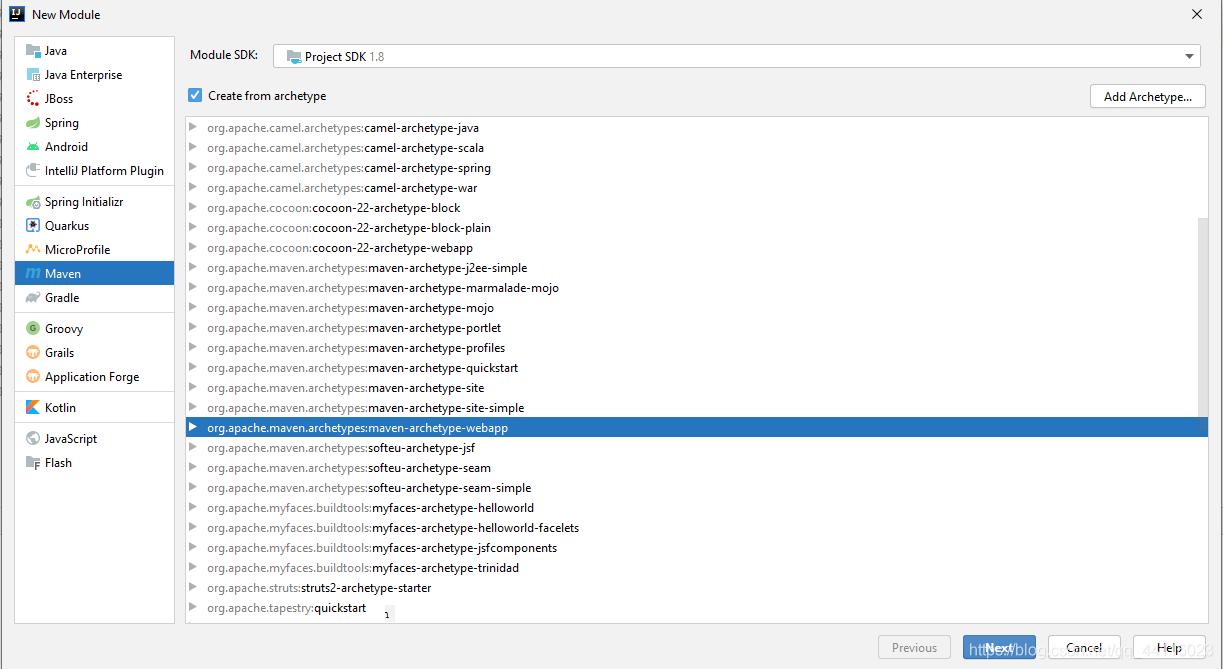Select the Maven module type
This screenshot has height=669, width=1223.
click(63, 274)
